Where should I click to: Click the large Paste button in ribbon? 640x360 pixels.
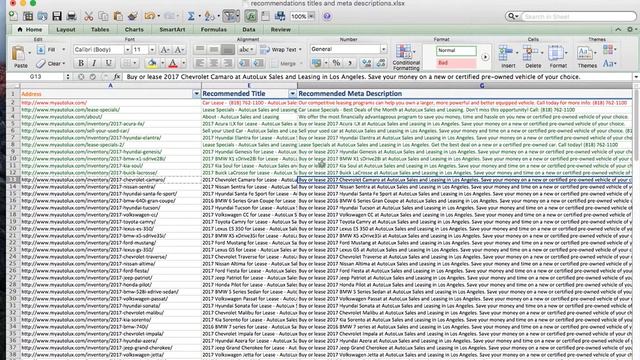[x=20, y=57]
